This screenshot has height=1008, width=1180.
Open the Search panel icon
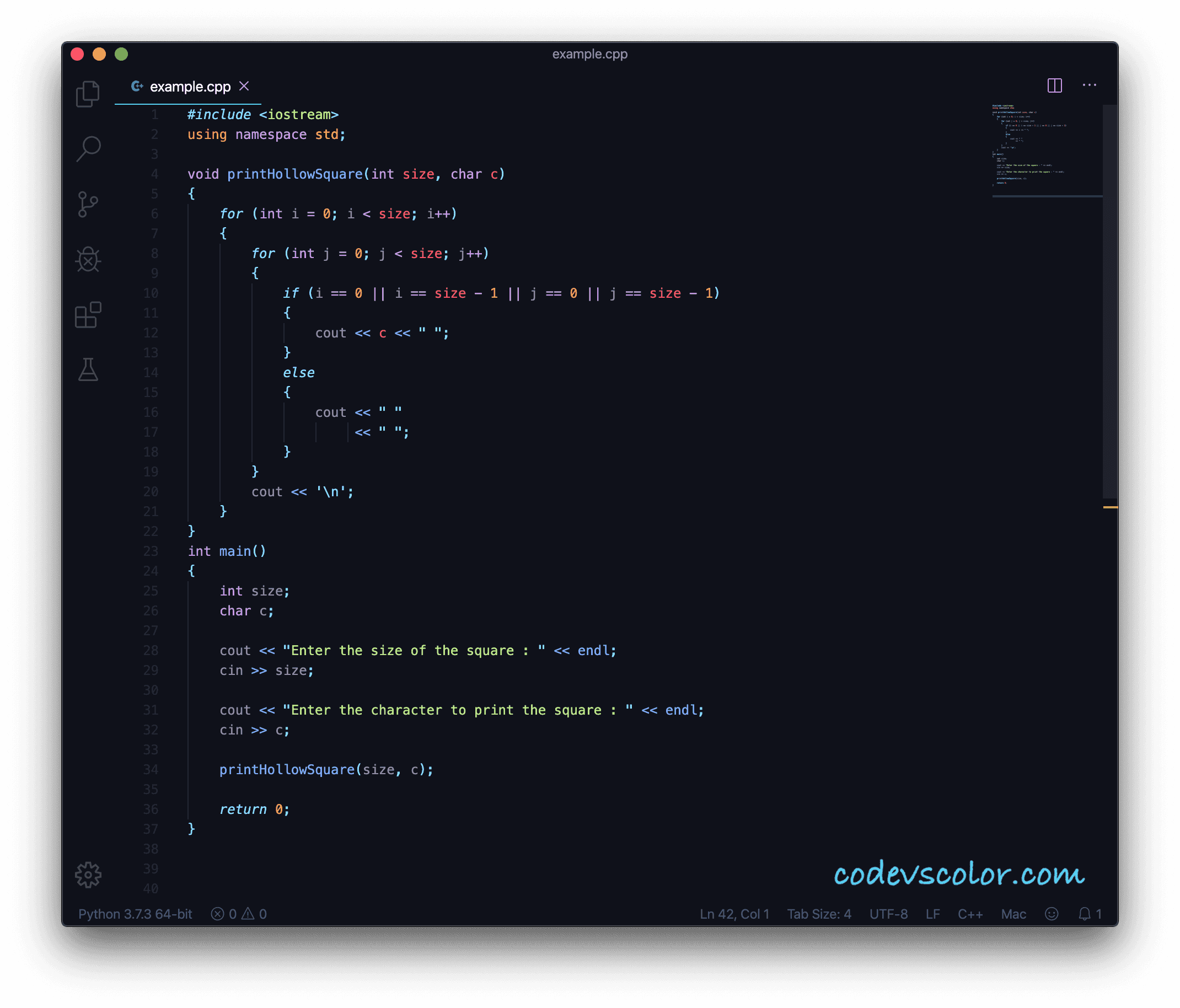tap(88, 149)
